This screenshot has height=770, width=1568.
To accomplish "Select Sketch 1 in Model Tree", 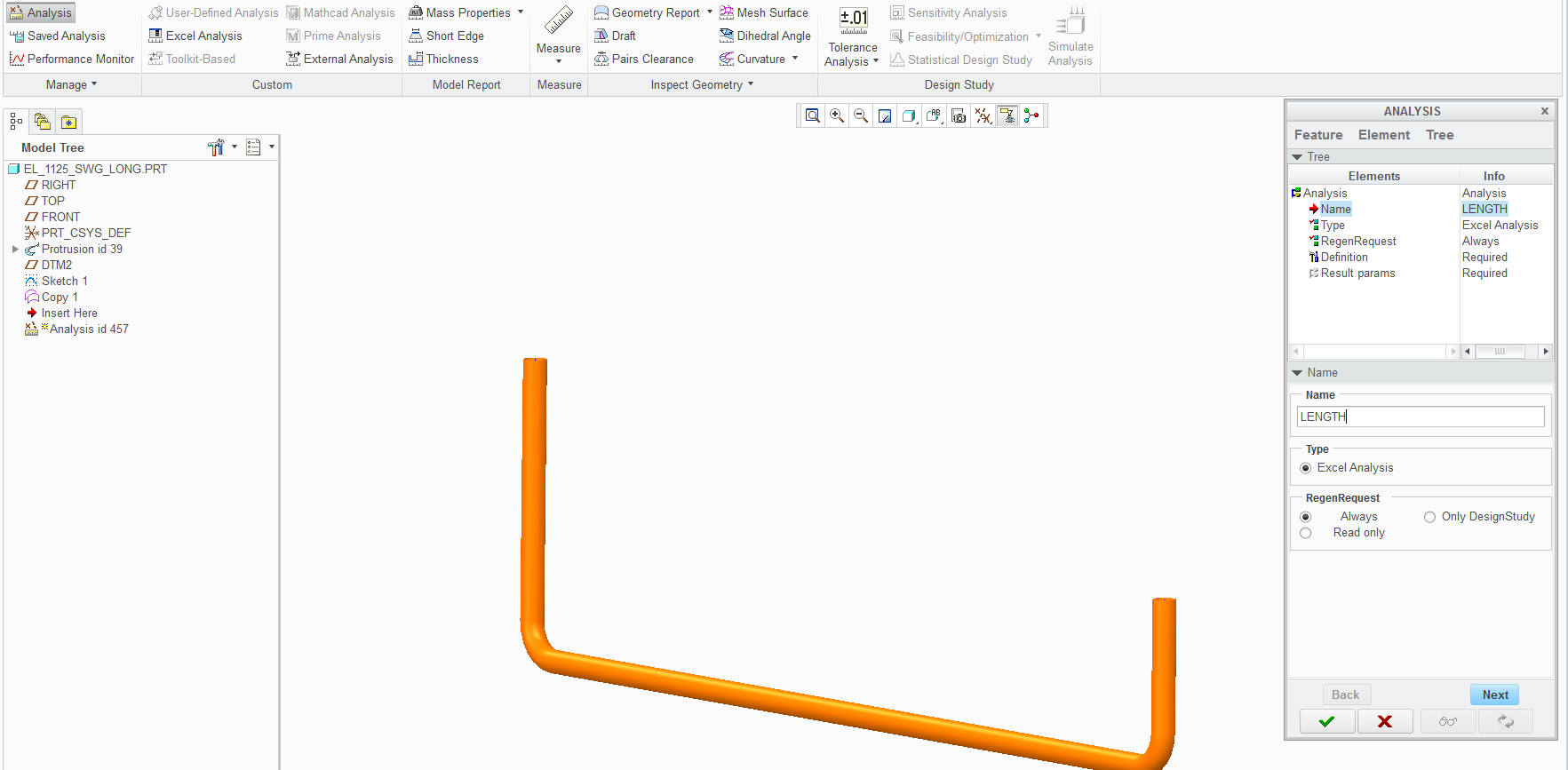I will (64, 282).
